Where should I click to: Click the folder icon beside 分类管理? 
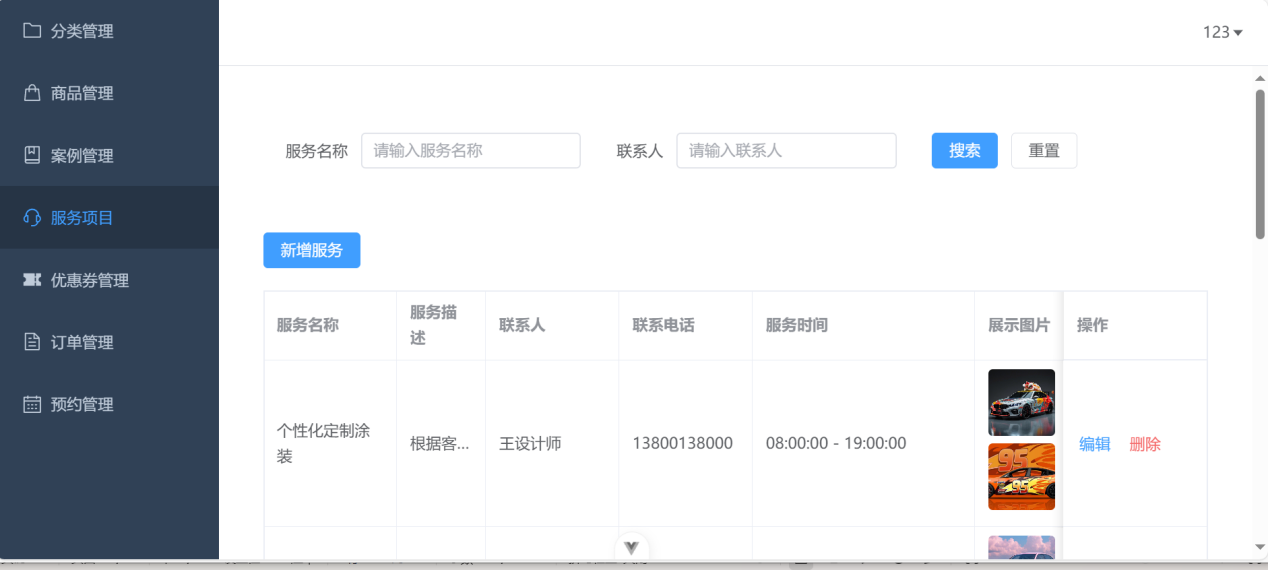[32, 31]
